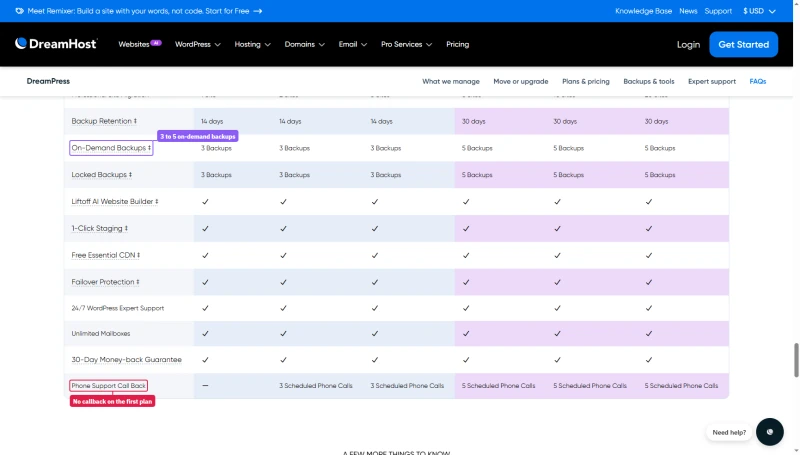This screenshot has height=455, width=800.
Task: Click first checkmark in 1-Click Staging row
Action: point(205,229)
